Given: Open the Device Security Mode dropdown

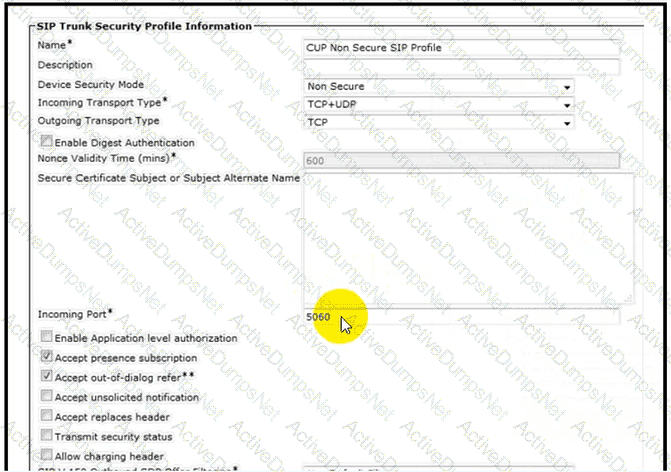Looking at the screenshot, I should click(x=438, y=87).
